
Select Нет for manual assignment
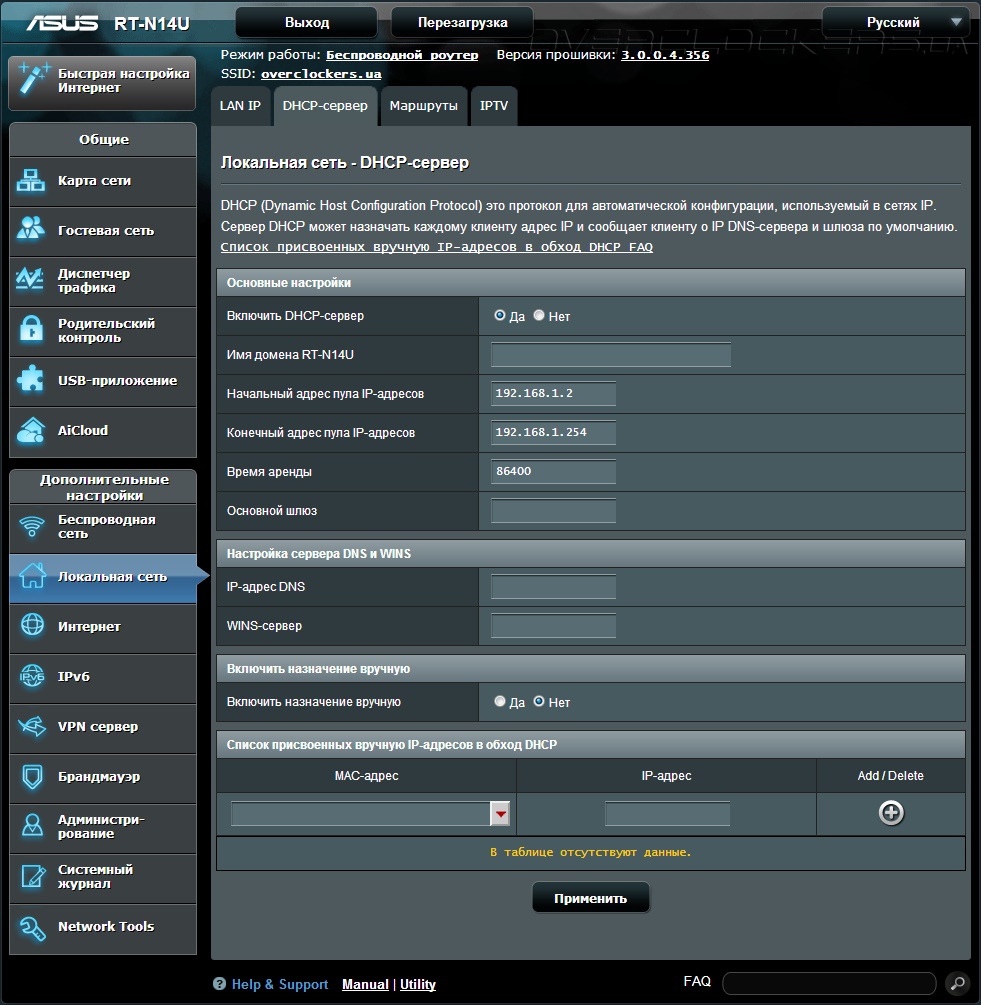pos(539,701)
